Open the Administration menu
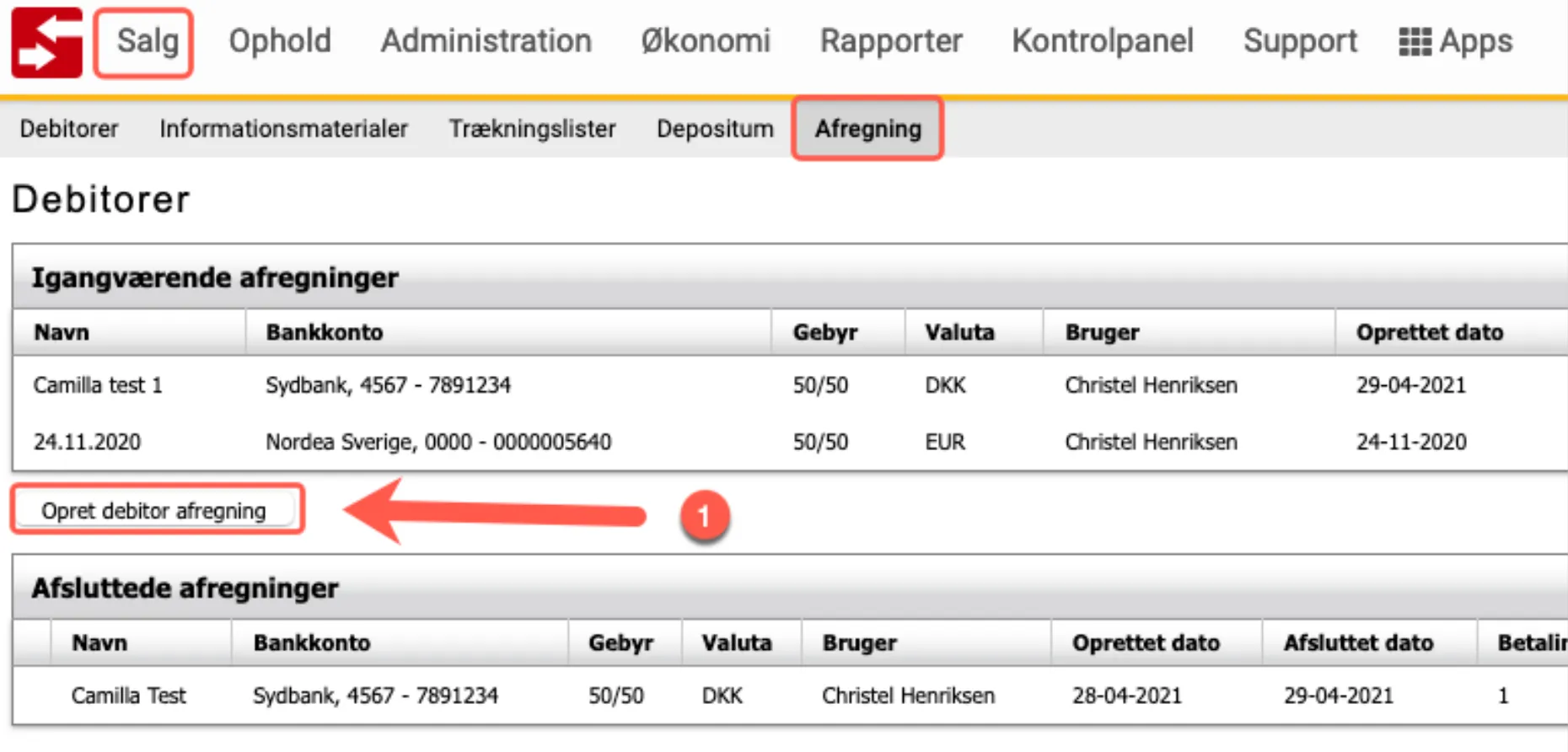1568x752 pixels. (486, 40)
